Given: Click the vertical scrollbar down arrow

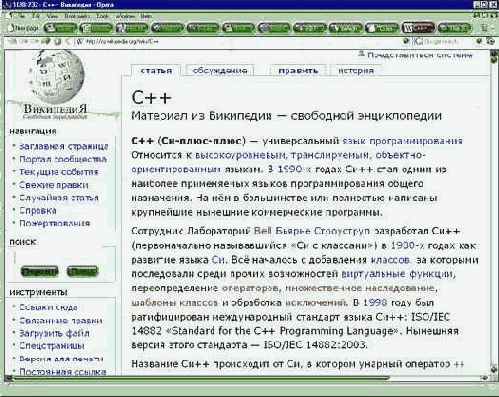Looking at the screenshot, I should (x=494, y=369).
